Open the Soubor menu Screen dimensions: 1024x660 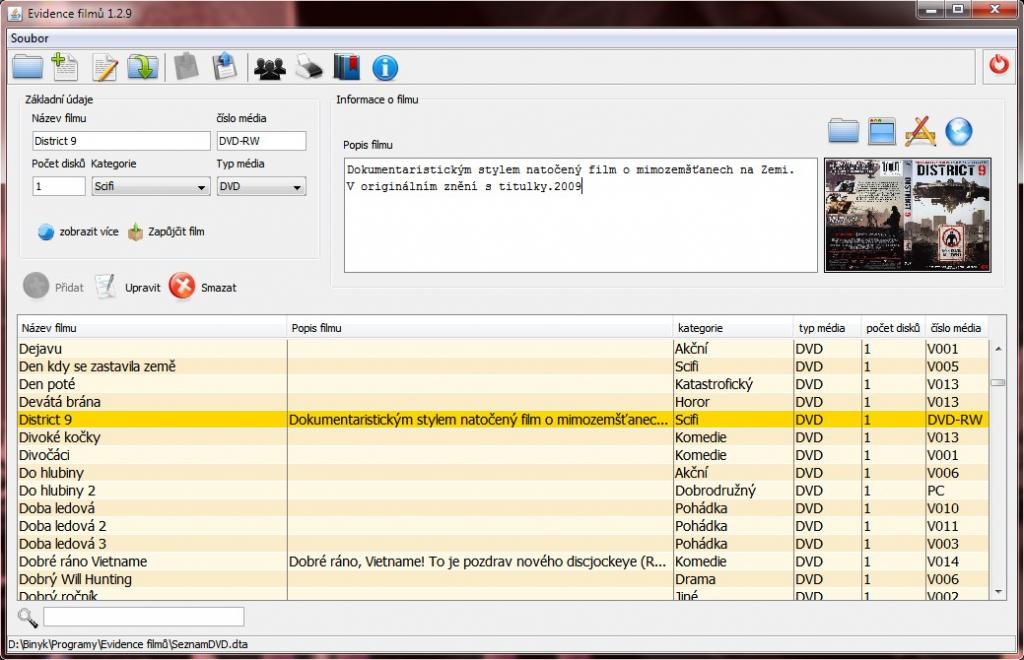pyautogui.click(x=30, y=38)
